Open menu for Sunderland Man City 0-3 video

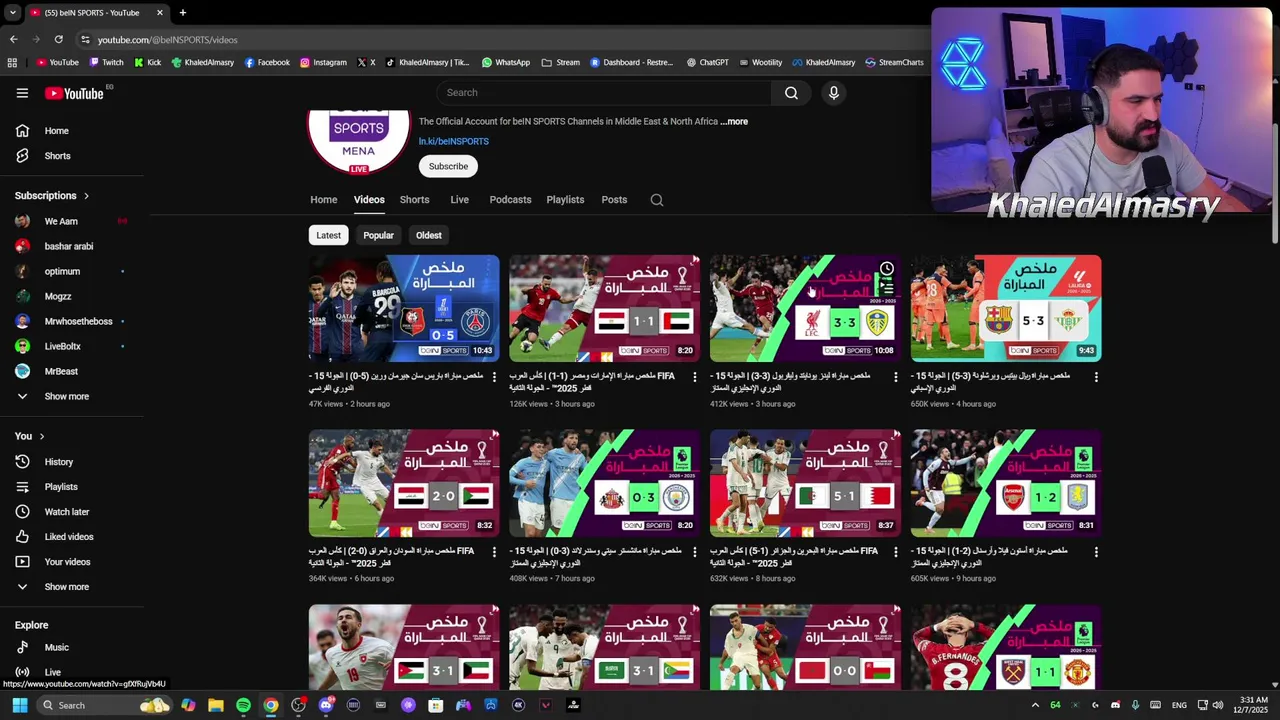(x=695, y=552)
